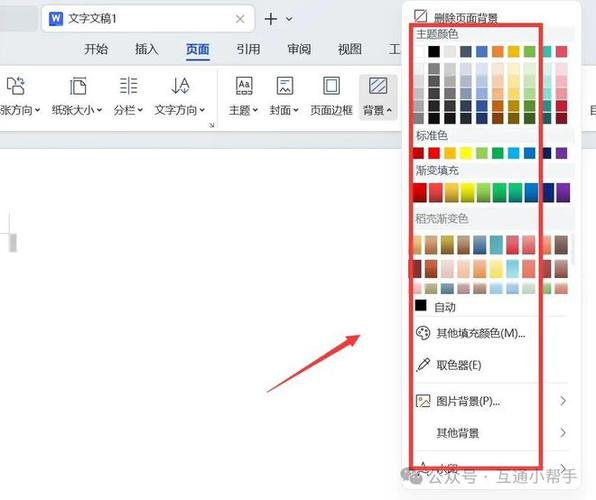Select the 页面 ribbon tab
The image size is (596, 500).
(x=198, y=49)
